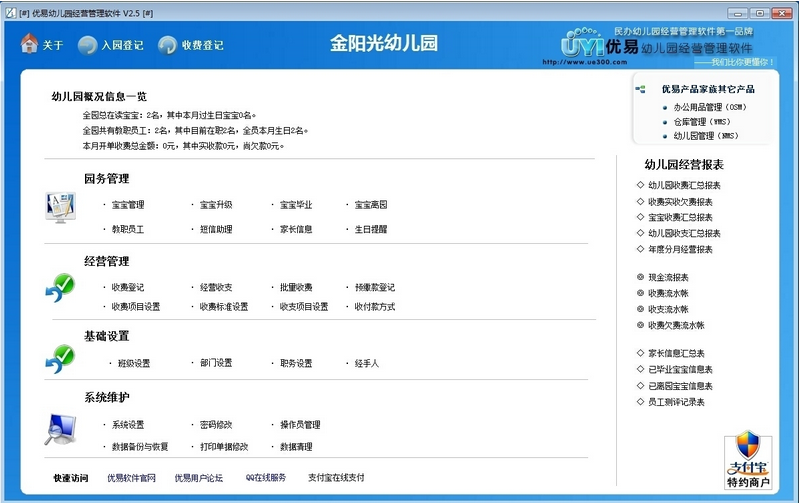Open 预缴款登记

375,288
